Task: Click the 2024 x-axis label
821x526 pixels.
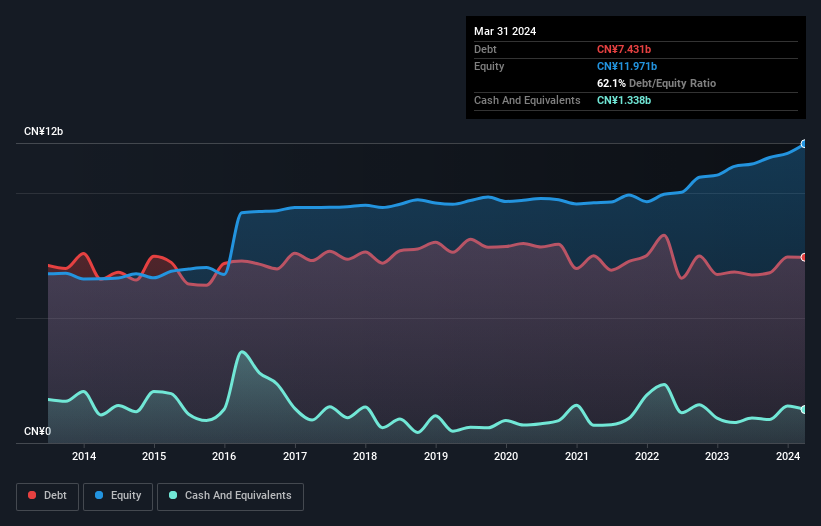Action: pos(787,456)
